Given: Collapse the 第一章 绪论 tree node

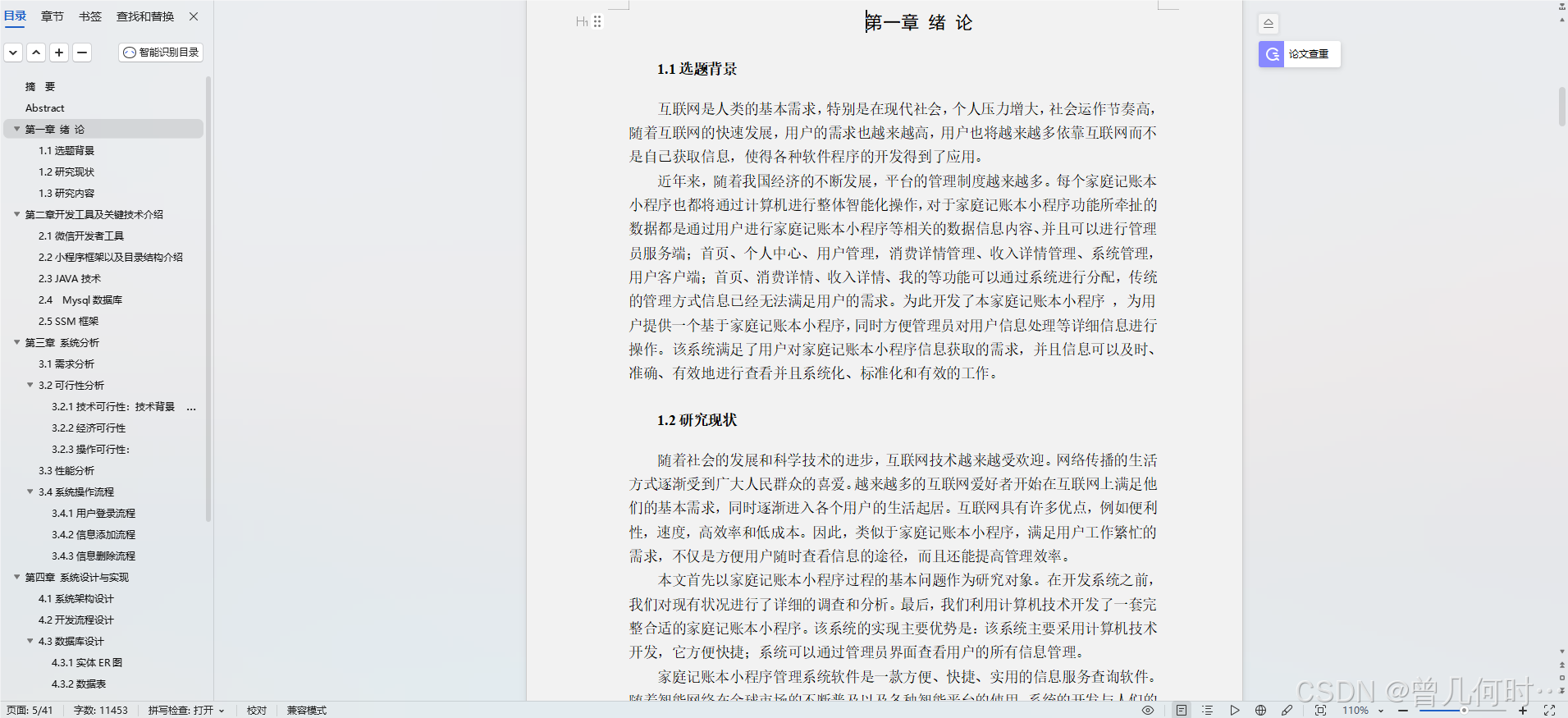Looking at the screenshot, I should 16,129.
